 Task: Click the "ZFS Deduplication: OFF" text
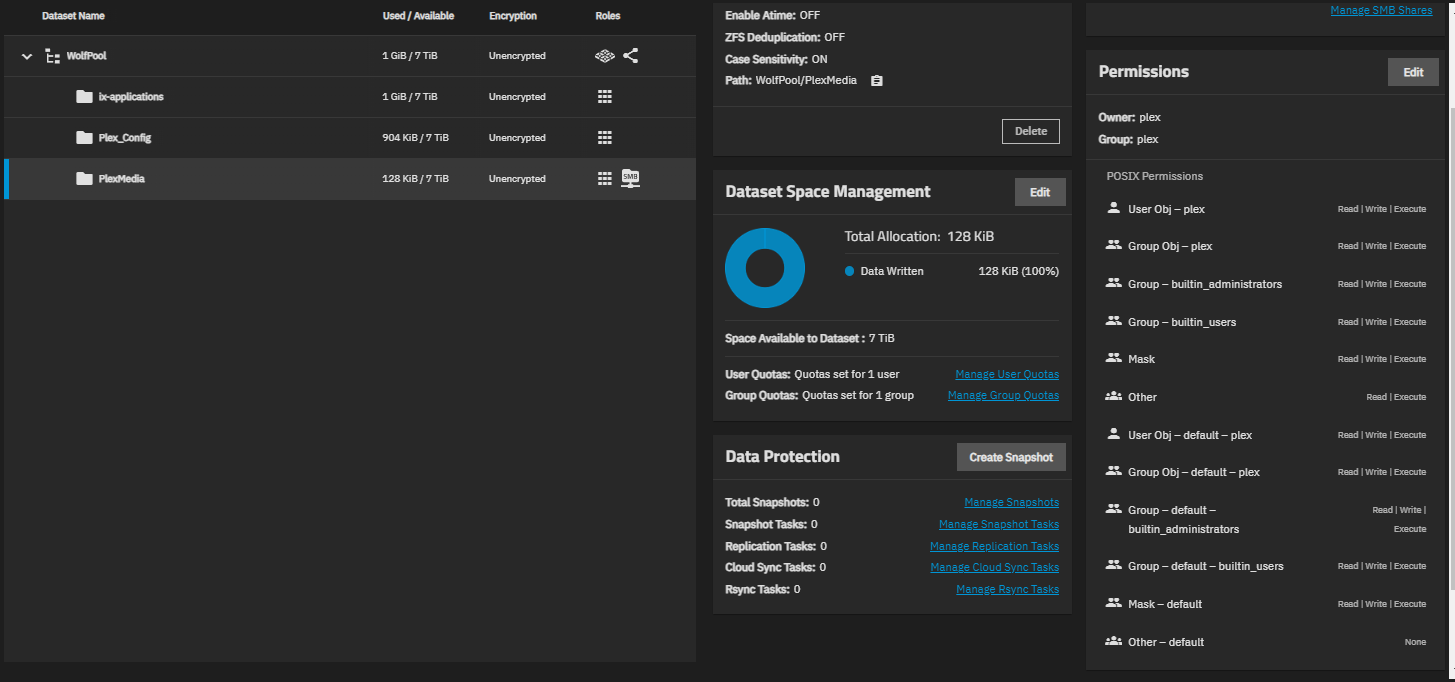pos(785,37)
